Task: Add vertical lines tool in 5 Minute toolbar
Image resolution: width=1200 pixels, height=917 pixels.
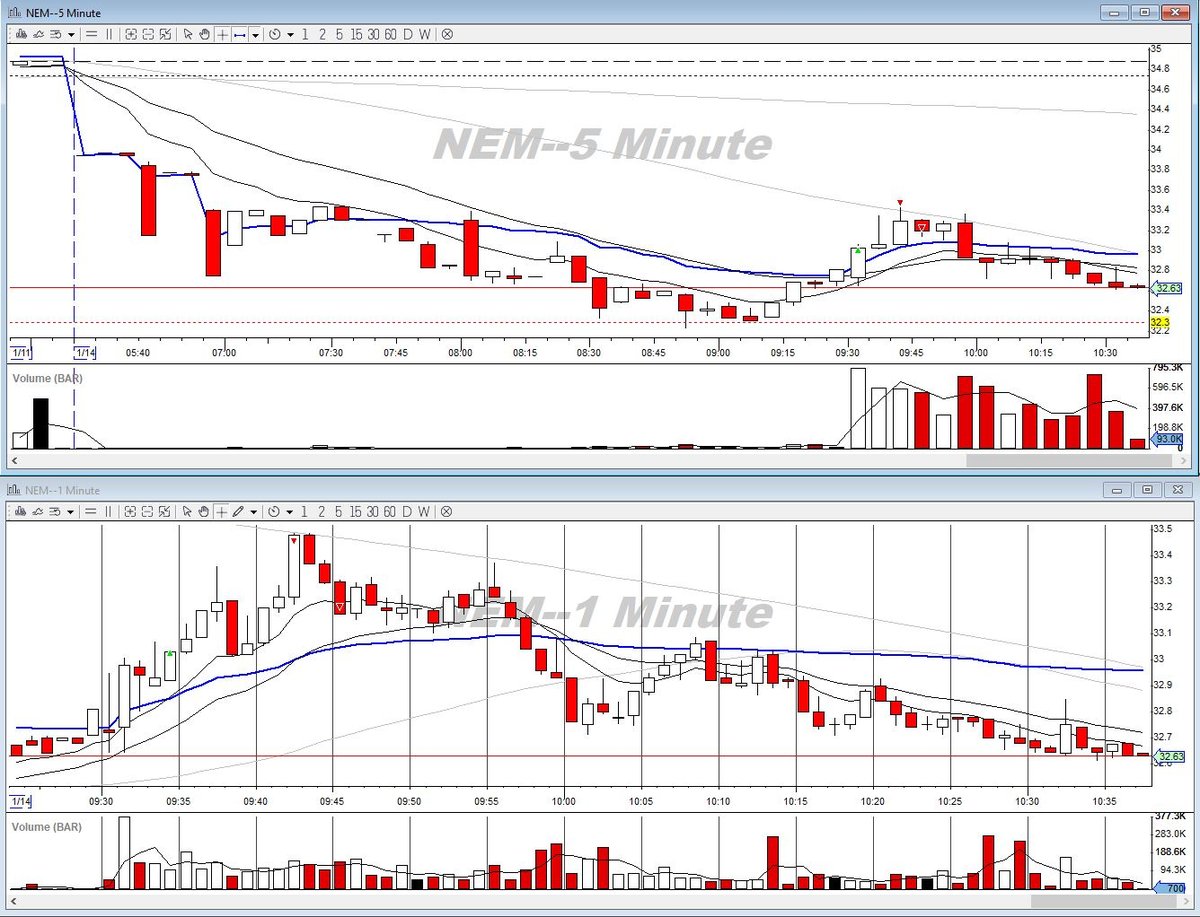Action: tap(109, 34)
